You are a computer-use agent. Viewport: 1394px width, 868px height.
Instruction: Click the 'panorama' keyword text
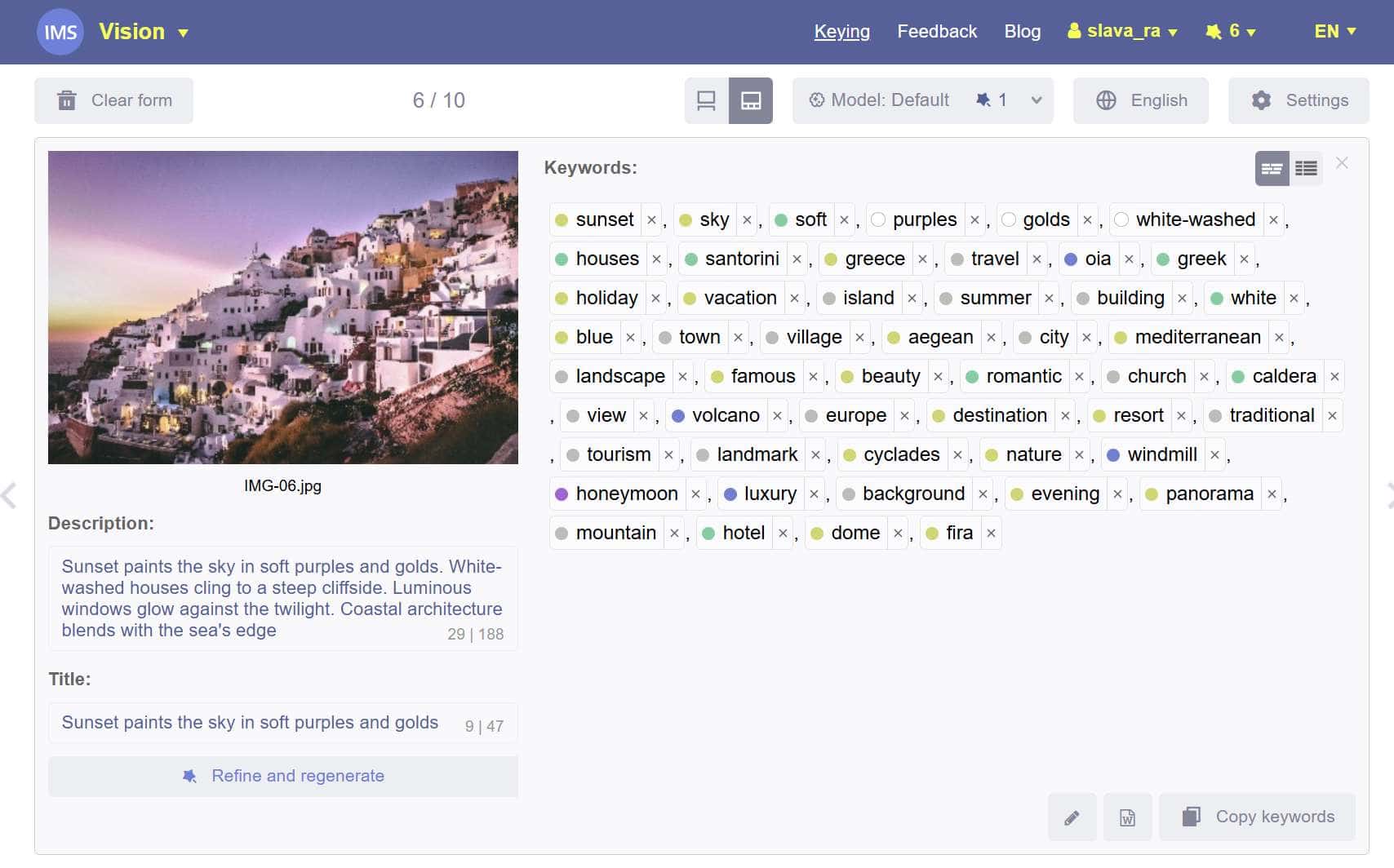pyautogui.click(x=1210, y=494)
